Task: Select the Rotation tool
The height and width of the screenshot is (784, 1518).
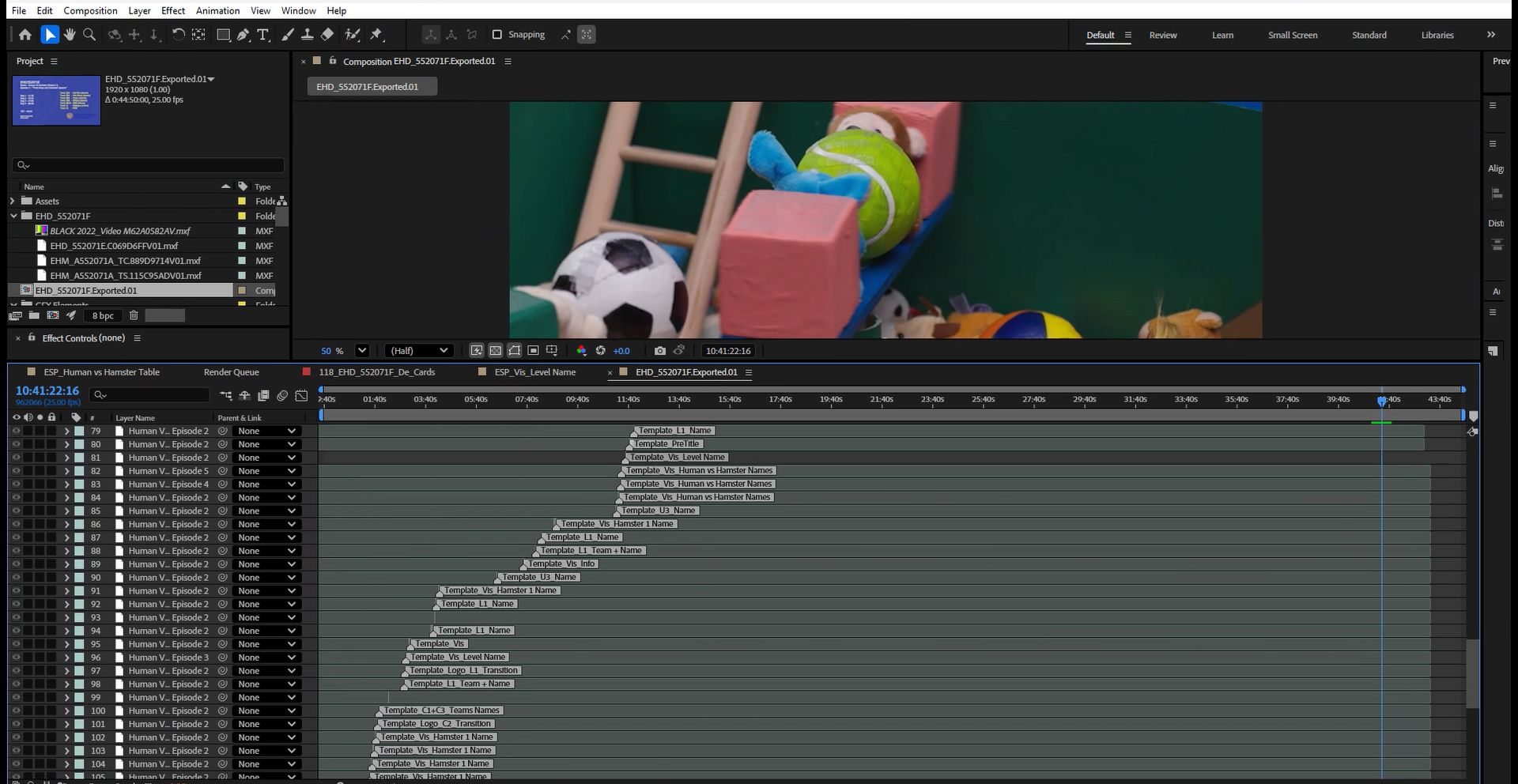Action: tap(179, 35)
